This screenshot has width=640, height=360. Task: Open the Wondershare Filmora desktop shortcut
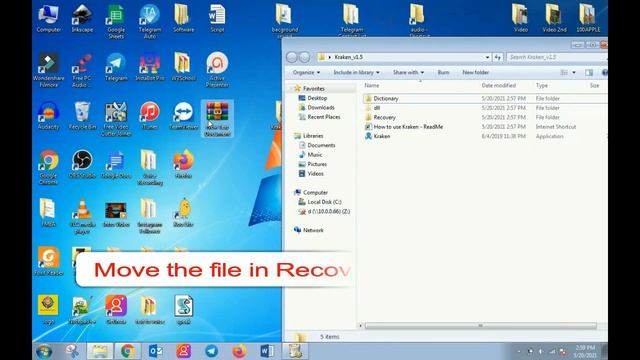(49, 70)
